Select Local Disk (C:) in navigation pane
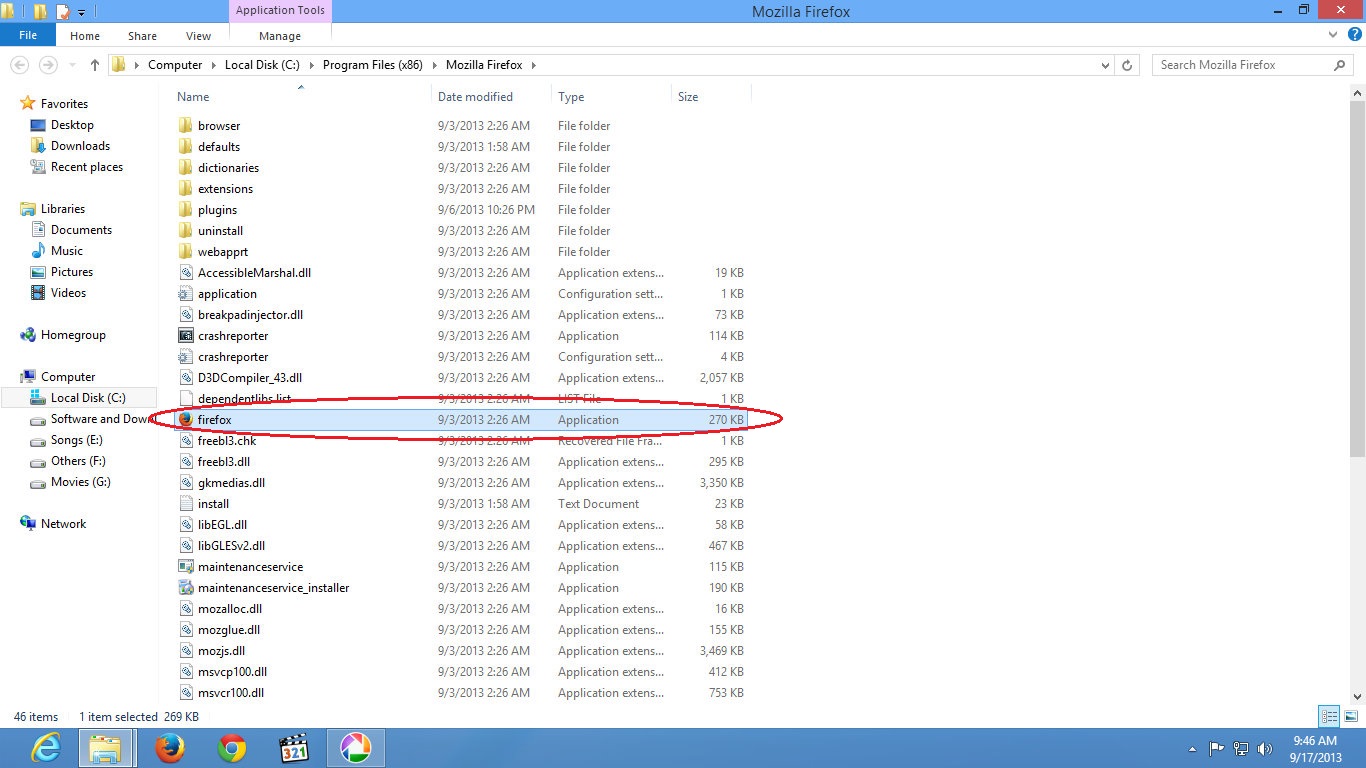This screenshot has width=1366, height=768. 88,398
